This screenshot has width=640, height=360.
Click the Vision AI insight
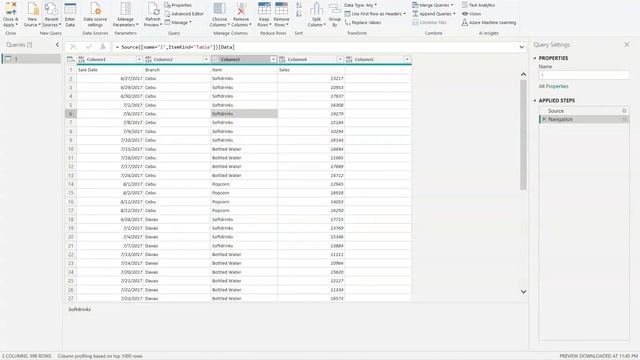click(x=471, y=14)
